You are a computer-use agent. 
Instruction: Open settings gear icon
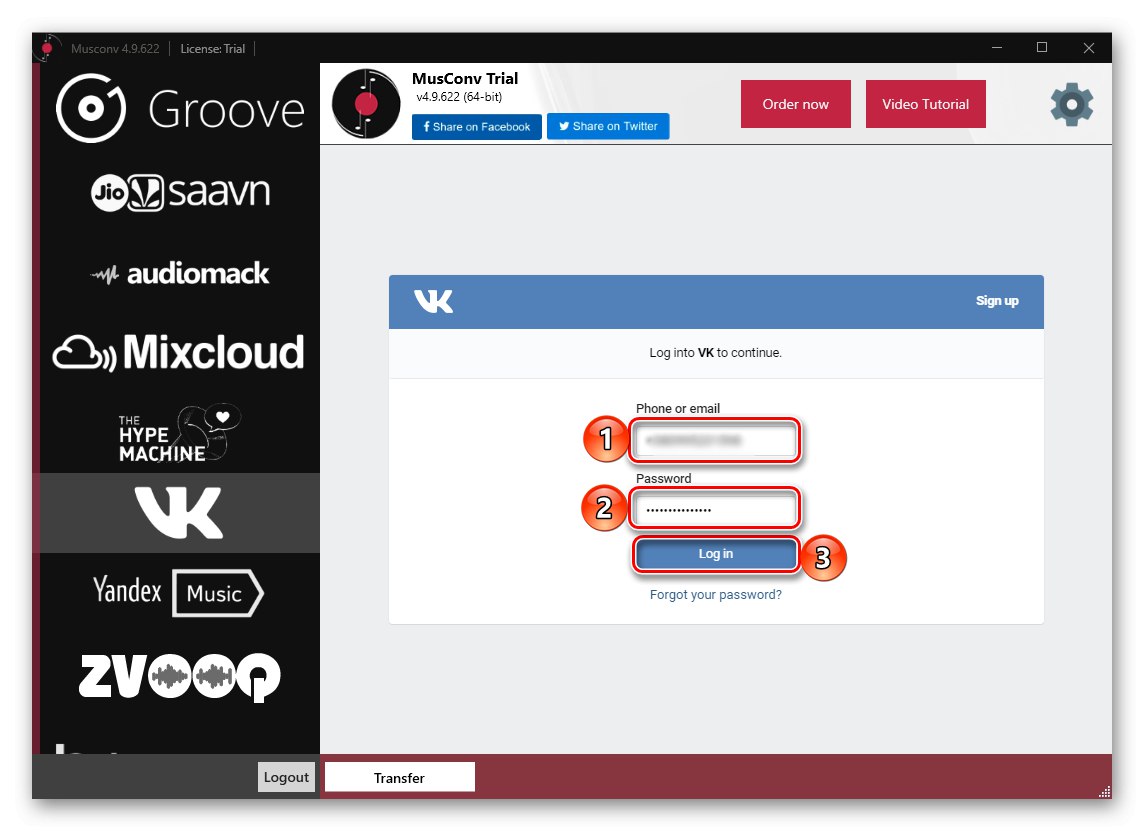point(1071,104)
